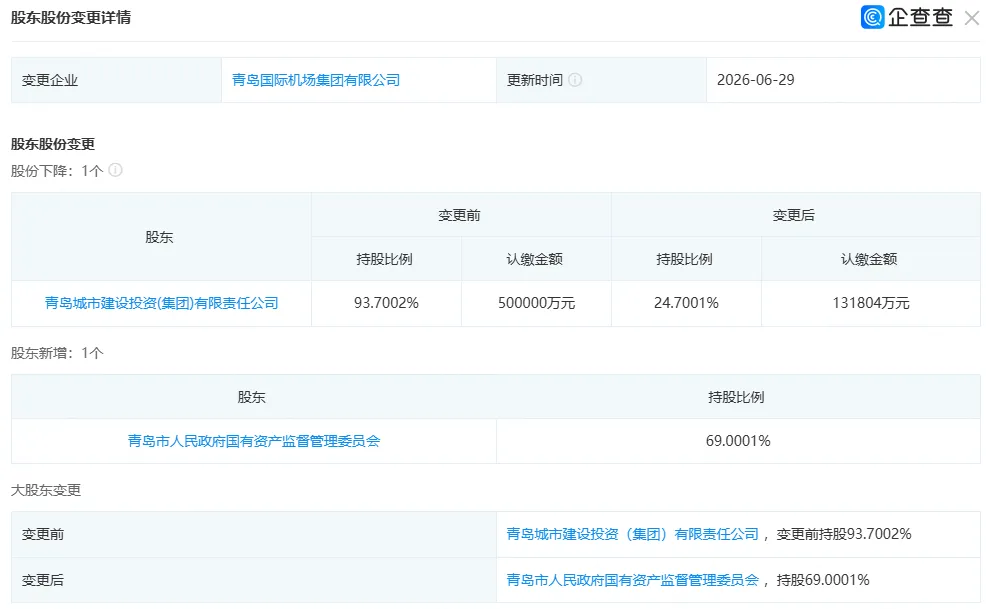Click the 股东 header in new shareholder table
The height and width of the screenshot is (609, 986).
pyautogui.click(x=252, y=397)
